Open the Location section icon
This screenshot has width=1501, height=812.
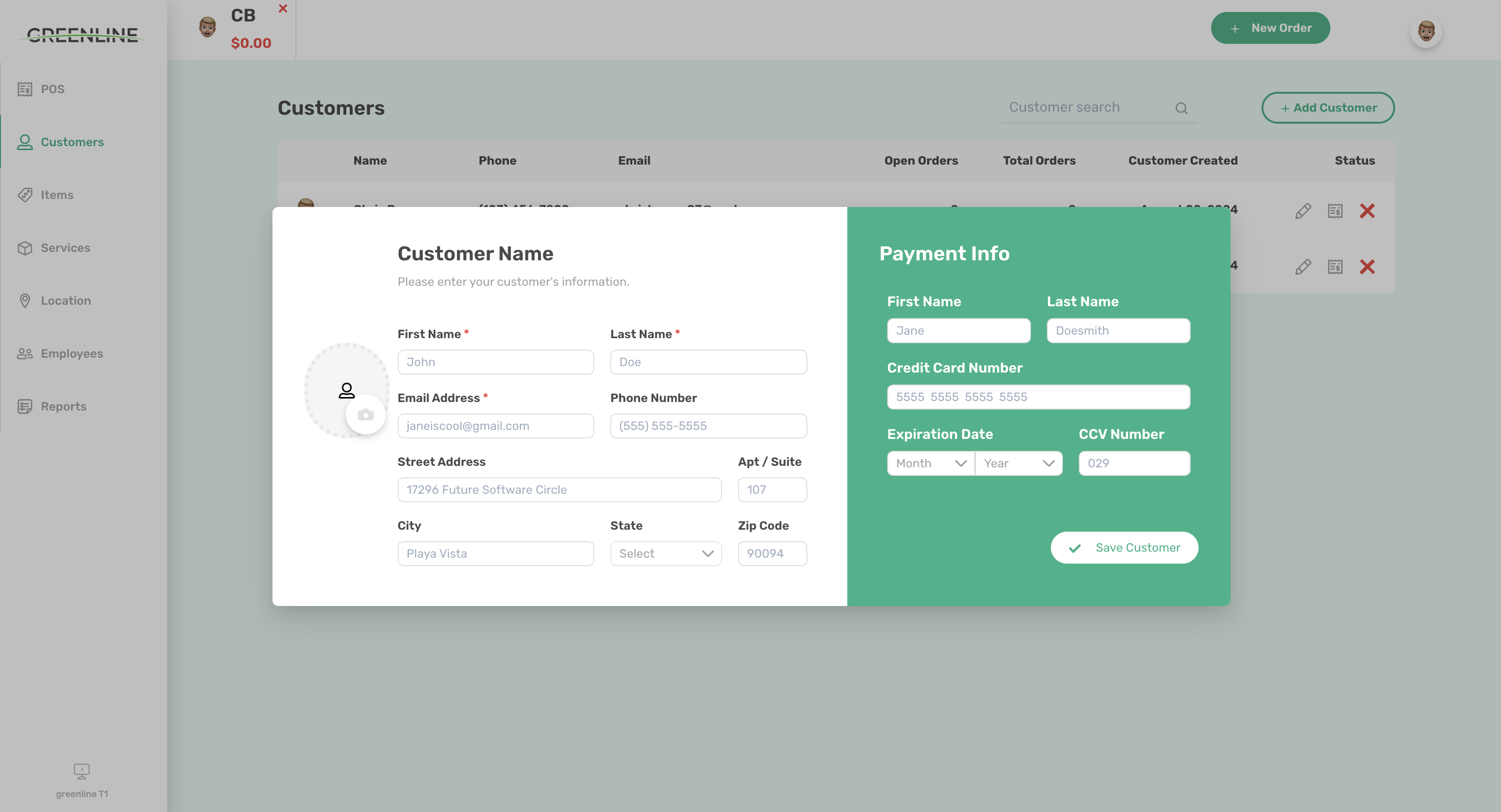click(25, 300)
